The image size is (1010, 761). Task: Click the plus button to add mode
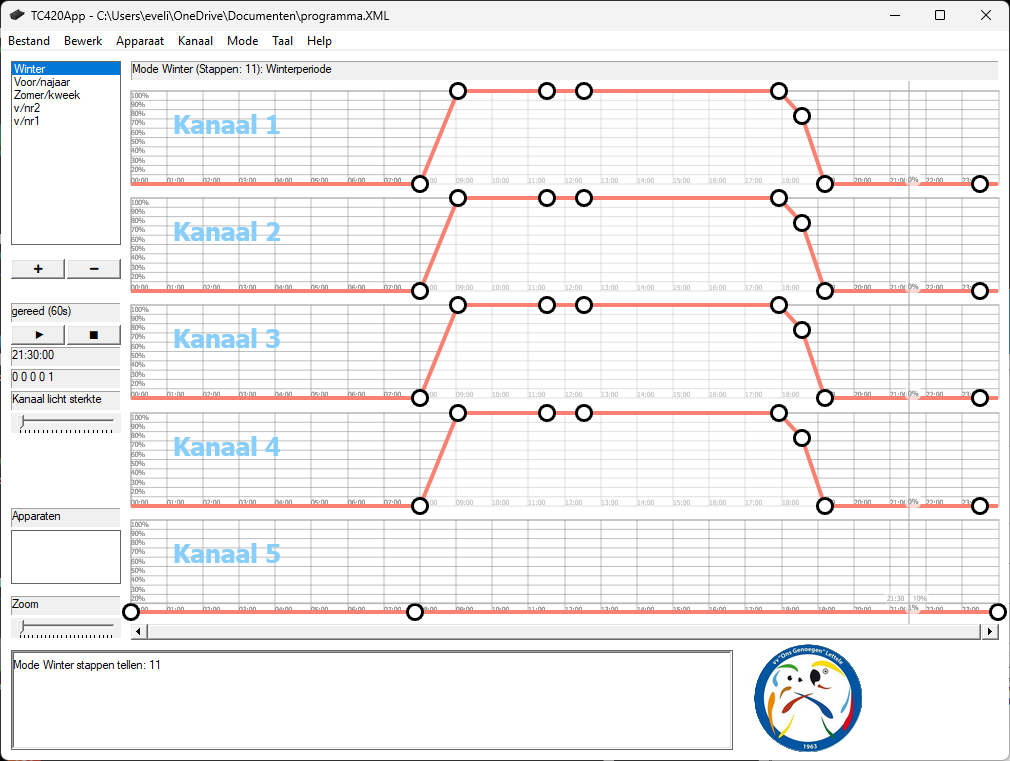(x=38, y=269)
